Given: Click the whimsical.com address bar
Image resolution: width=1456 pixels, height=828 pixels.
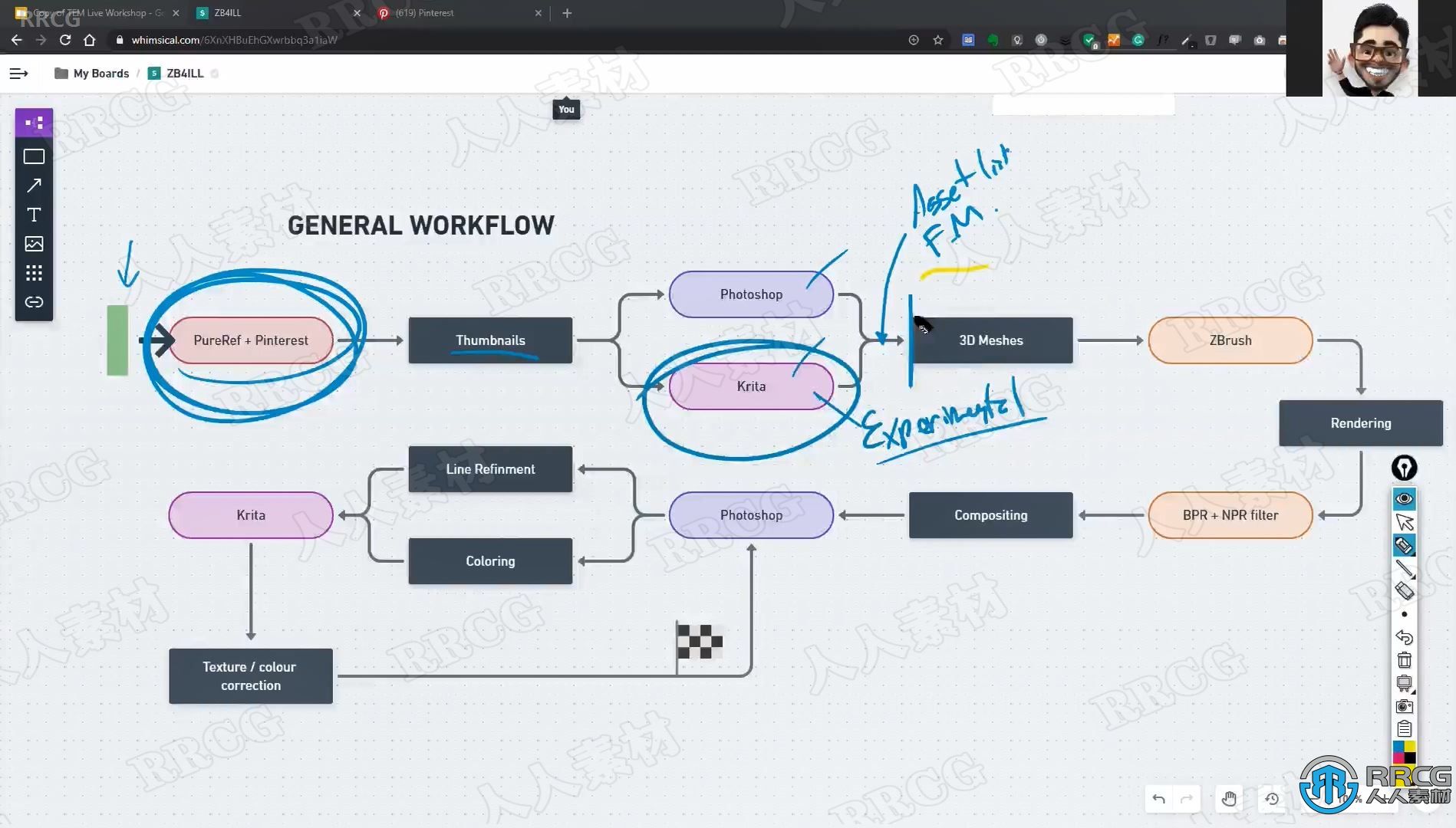Looking at the screenshot, I should click(506, 40).
